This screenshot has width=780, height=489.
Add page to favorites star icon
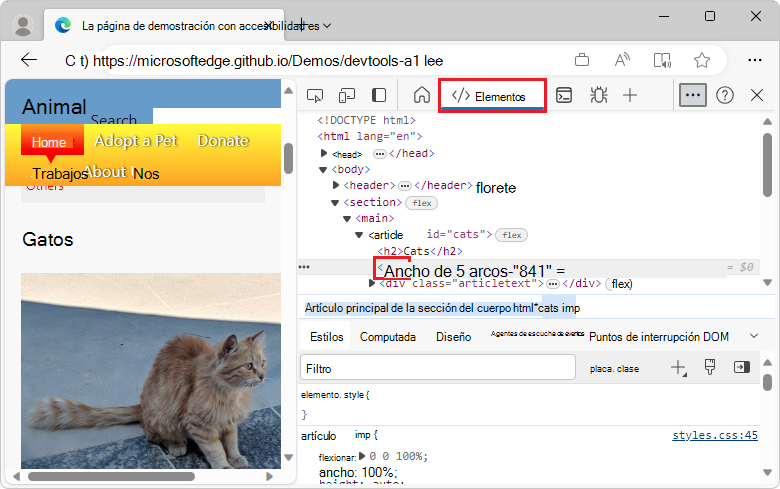tap(702, 60)
